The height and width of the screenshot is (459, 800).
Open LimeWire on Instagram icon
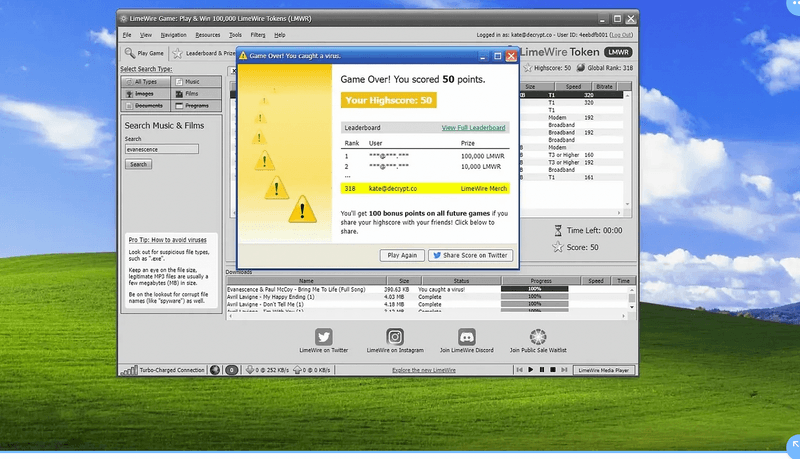pyautogui.click(x=395, y=337)
